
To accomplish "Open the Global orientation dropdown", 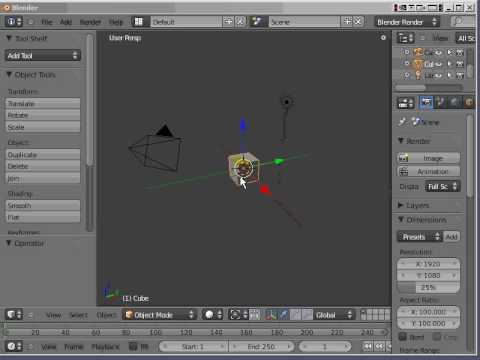I will click(x=333, y=315).
